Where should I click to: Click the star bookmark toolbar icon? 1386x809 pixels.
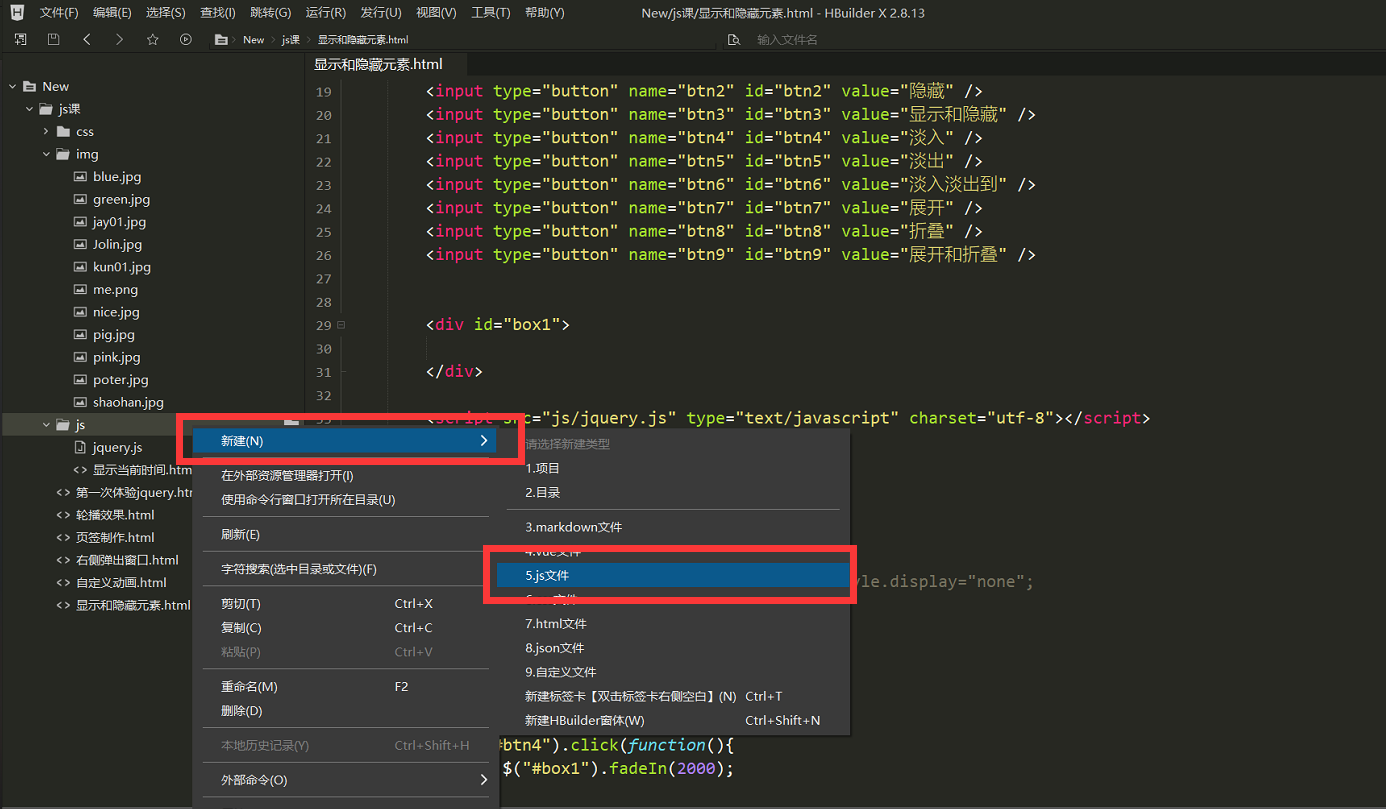[x=152, y=39]
